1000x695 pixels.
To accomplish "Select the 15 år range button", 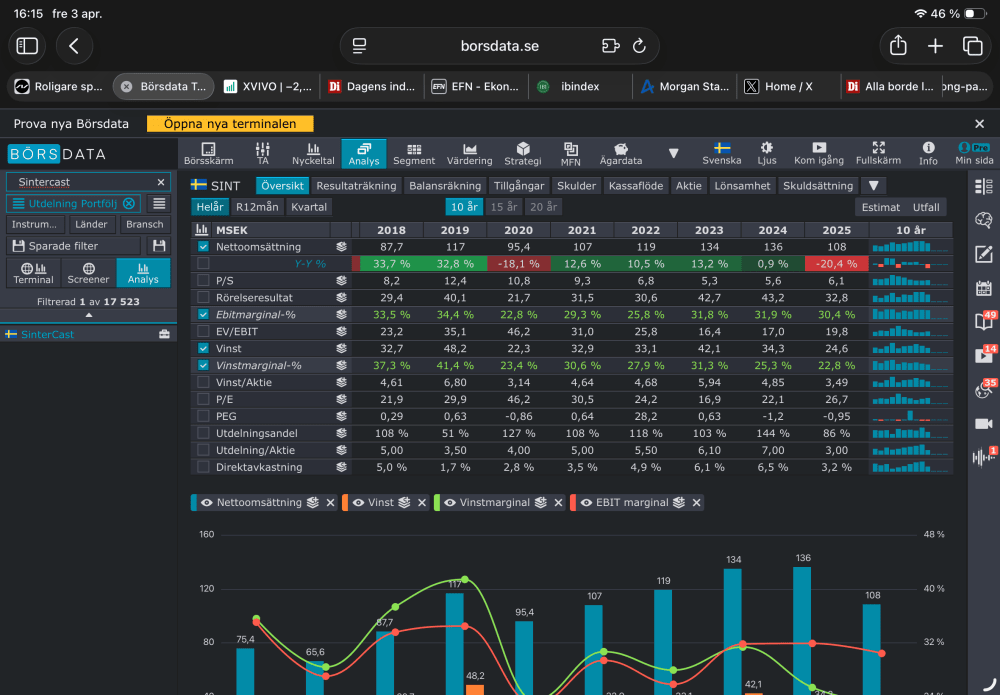I will pos(504,207).
